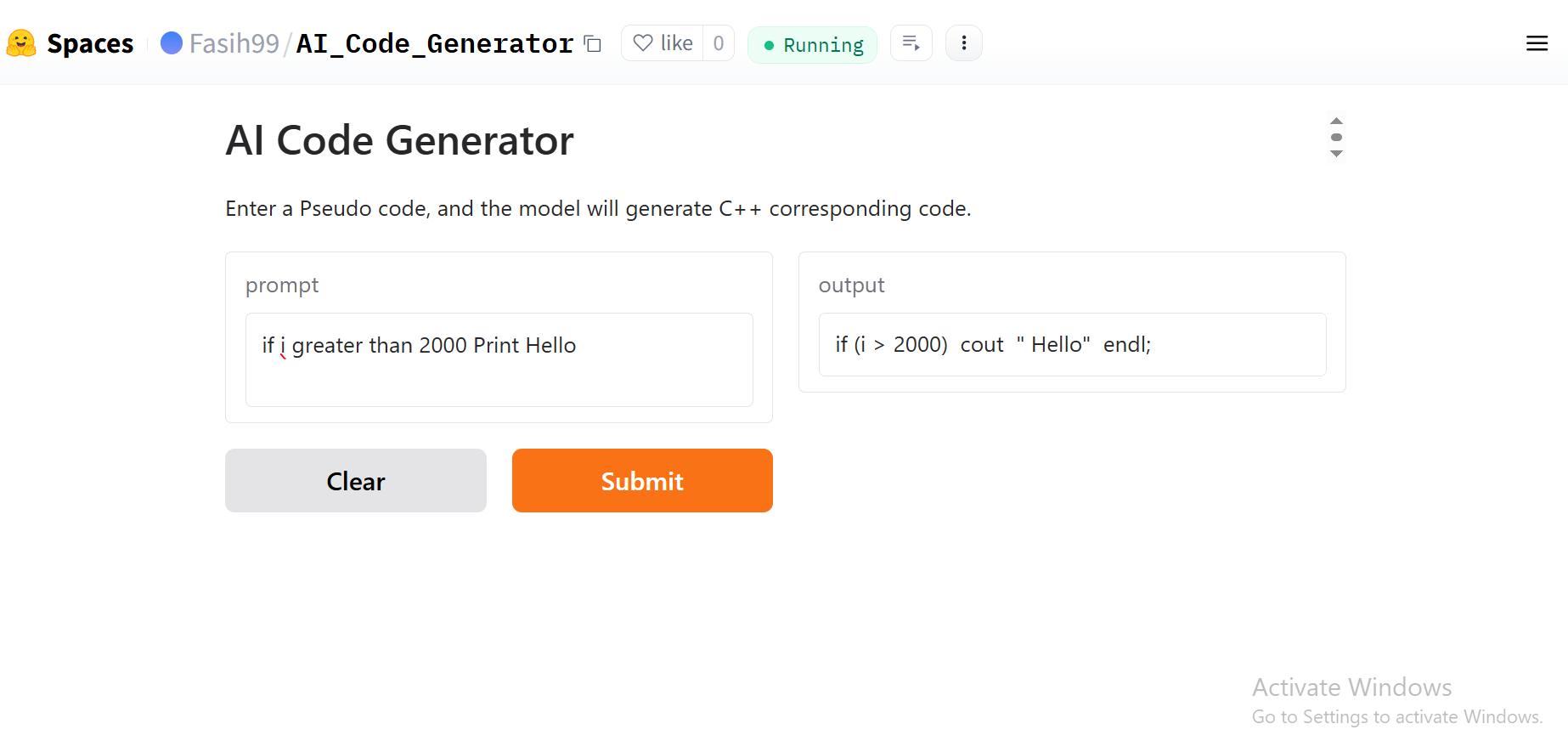Viewport: 1568px width, 752px height.
Task: Click inside the output text box
Action: point(1072,344)
